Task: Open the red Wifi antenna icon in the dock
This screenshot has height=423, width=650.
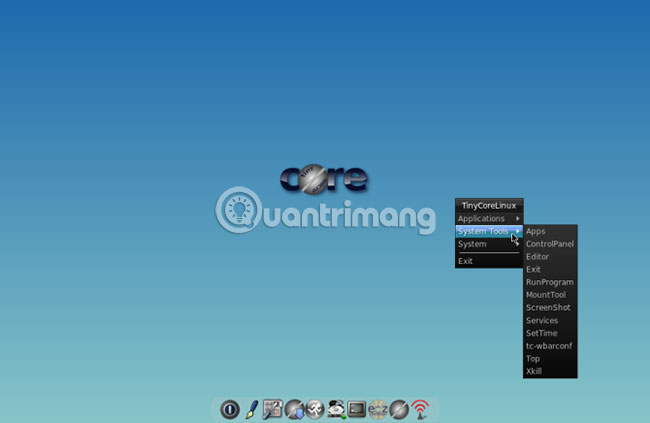Action: [x=420, y=409]
